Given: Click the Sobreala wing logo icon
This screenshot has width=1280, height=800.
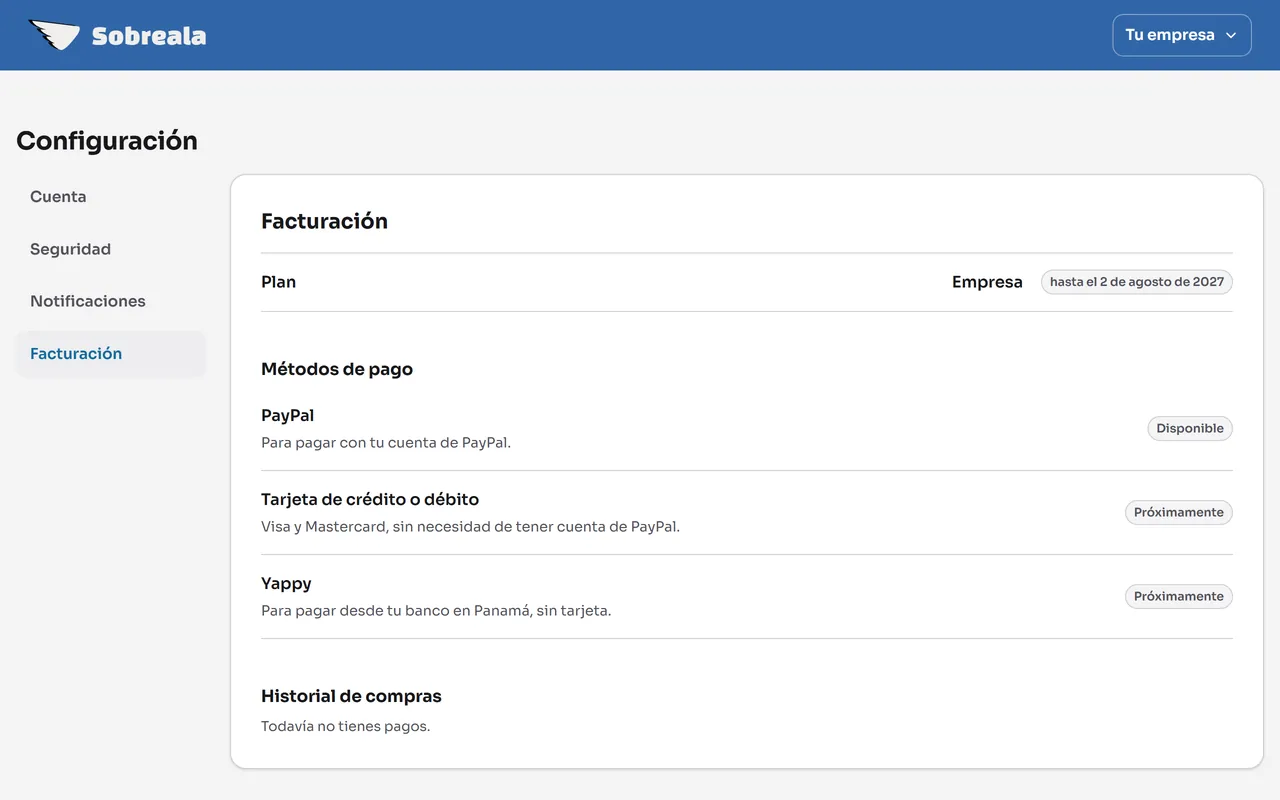Looking at the screenshot, I should pos(54,35).
